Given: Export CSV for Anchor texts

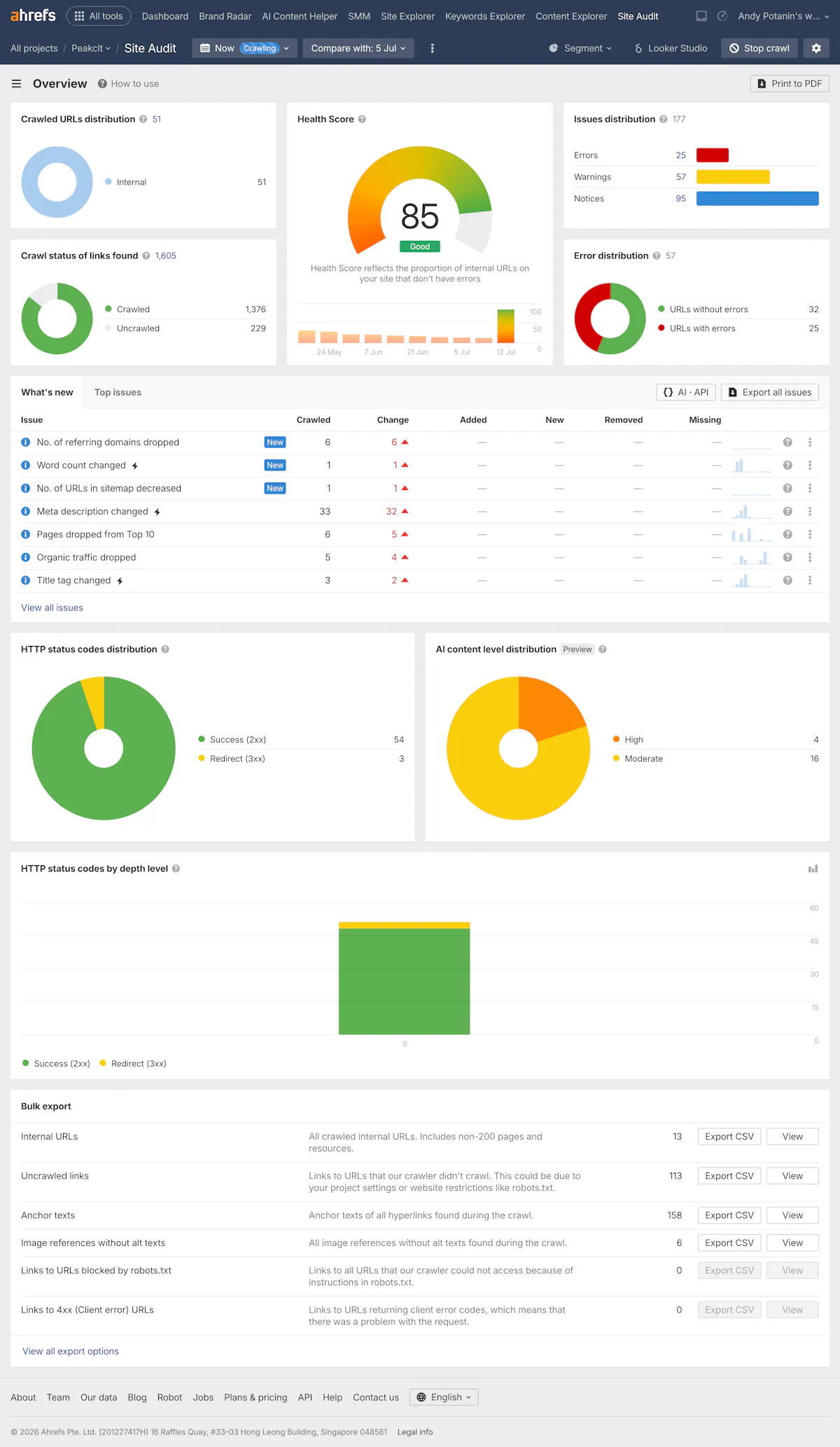Looking at the screenshot, I should coord(729,1215).
